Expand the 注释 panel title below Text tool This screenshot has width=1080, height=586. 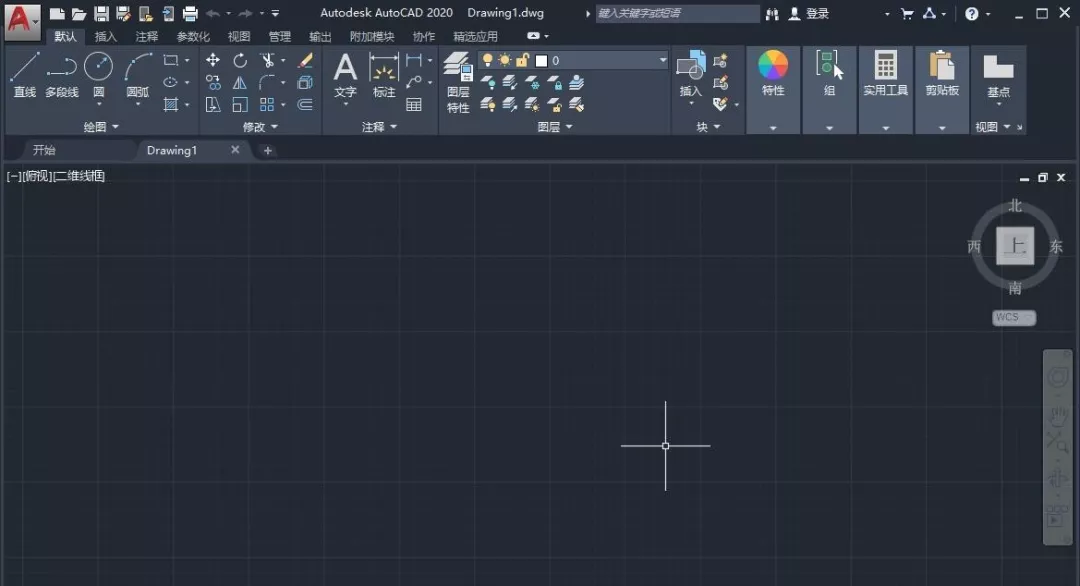[x=380, y=127]
